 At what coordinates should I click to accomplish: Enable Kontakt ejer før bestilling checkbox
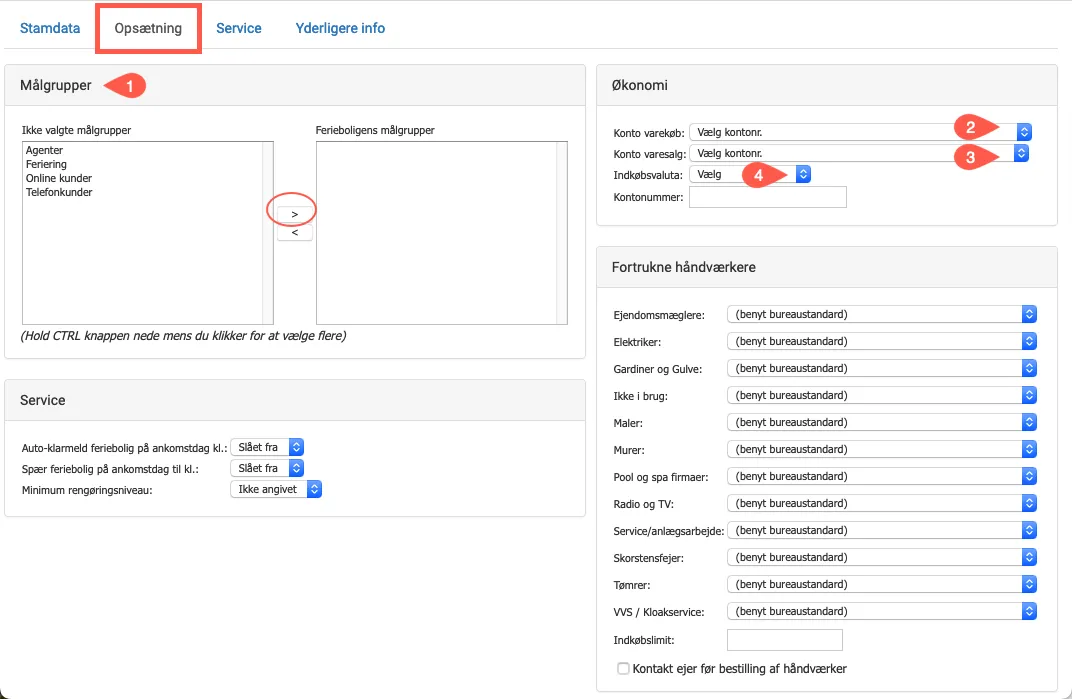coord(624,668)
